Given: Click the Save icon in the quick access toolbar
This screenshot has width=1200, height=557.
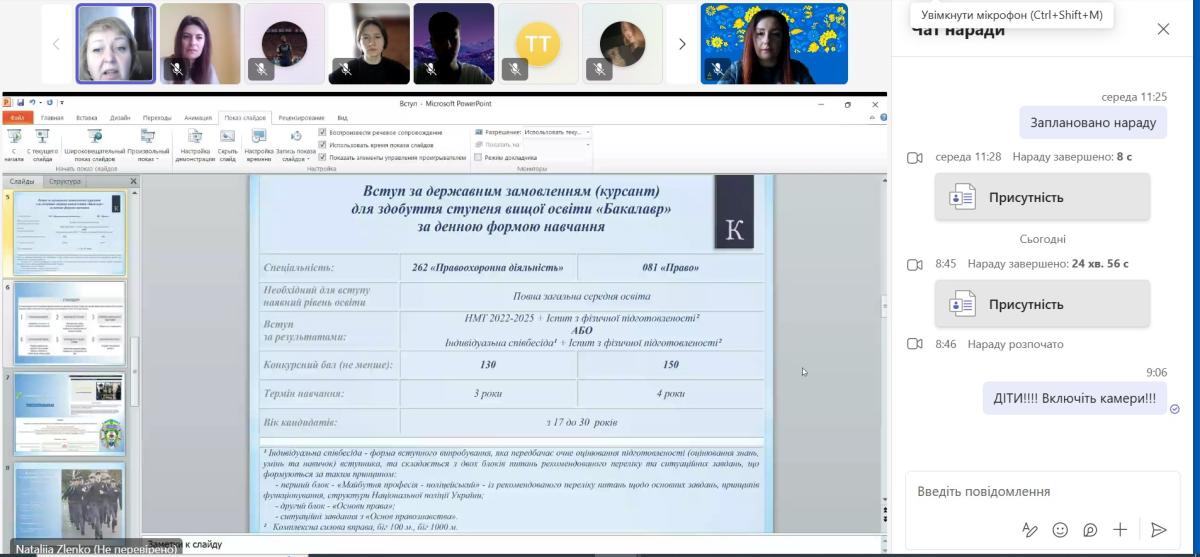Looking at the screenshot, I should coord(21,102).
